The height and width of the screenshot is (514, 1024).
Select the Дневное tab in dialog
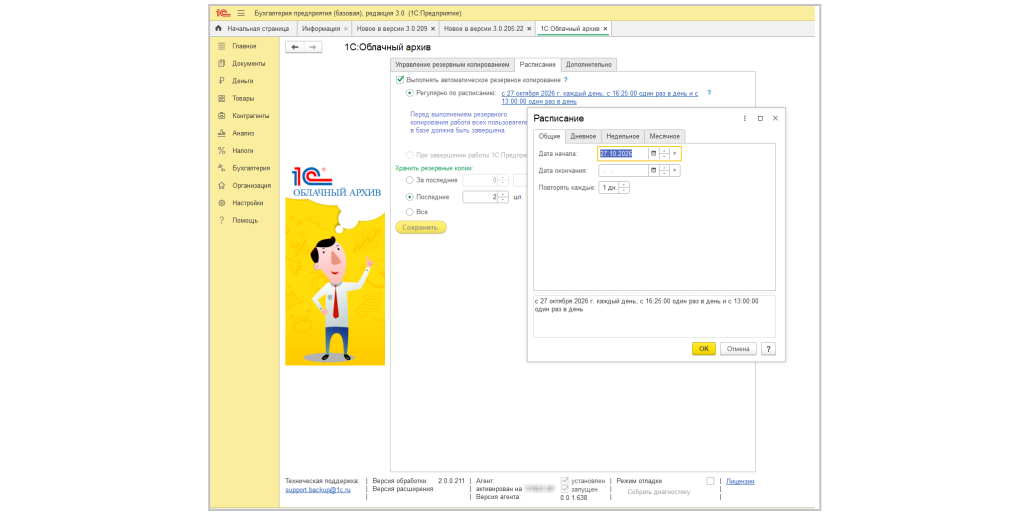coord(583,137)
